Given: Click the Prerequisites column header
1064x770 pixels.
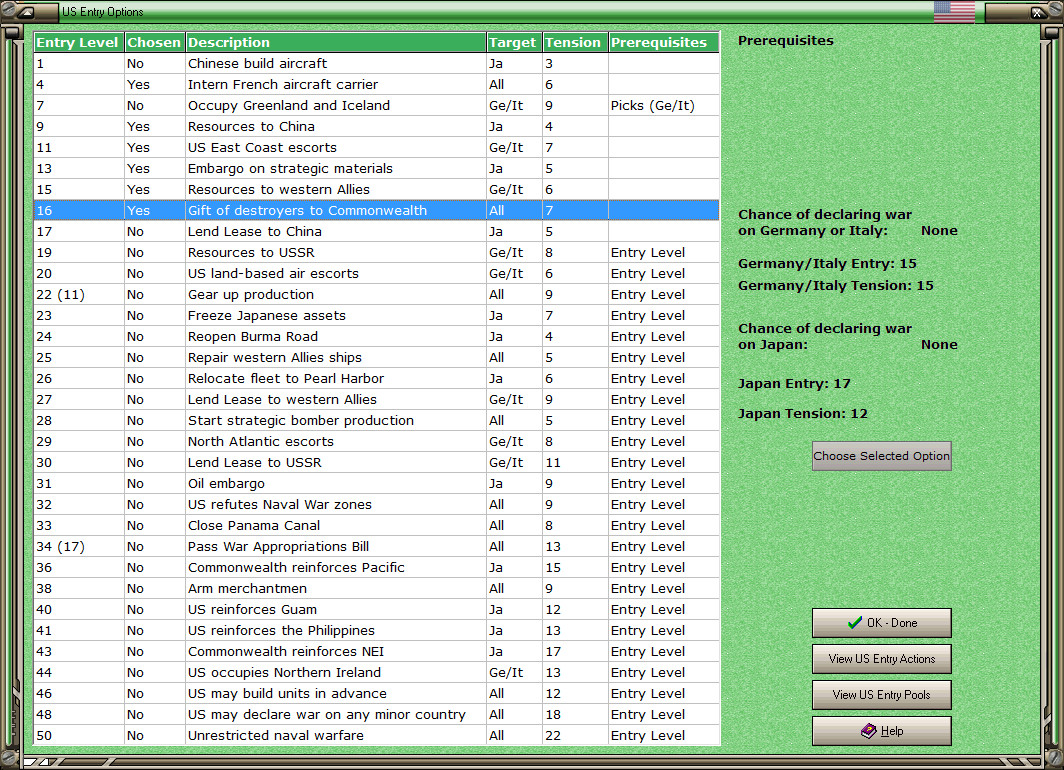Looking at the screenshot, I should tap(664, 42).
